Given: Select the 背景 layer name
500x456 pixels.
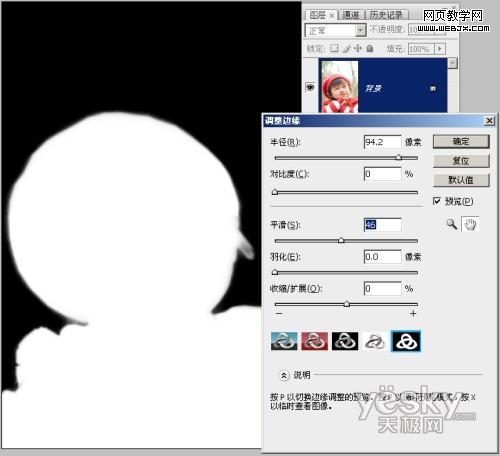Looking at the screenshot, I should [373, 88].
